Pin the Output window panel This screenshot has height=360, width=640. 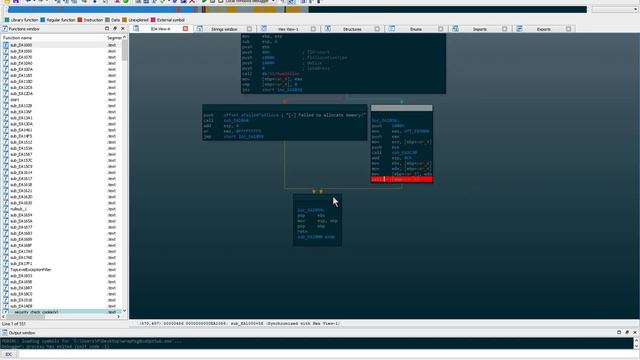627,332
